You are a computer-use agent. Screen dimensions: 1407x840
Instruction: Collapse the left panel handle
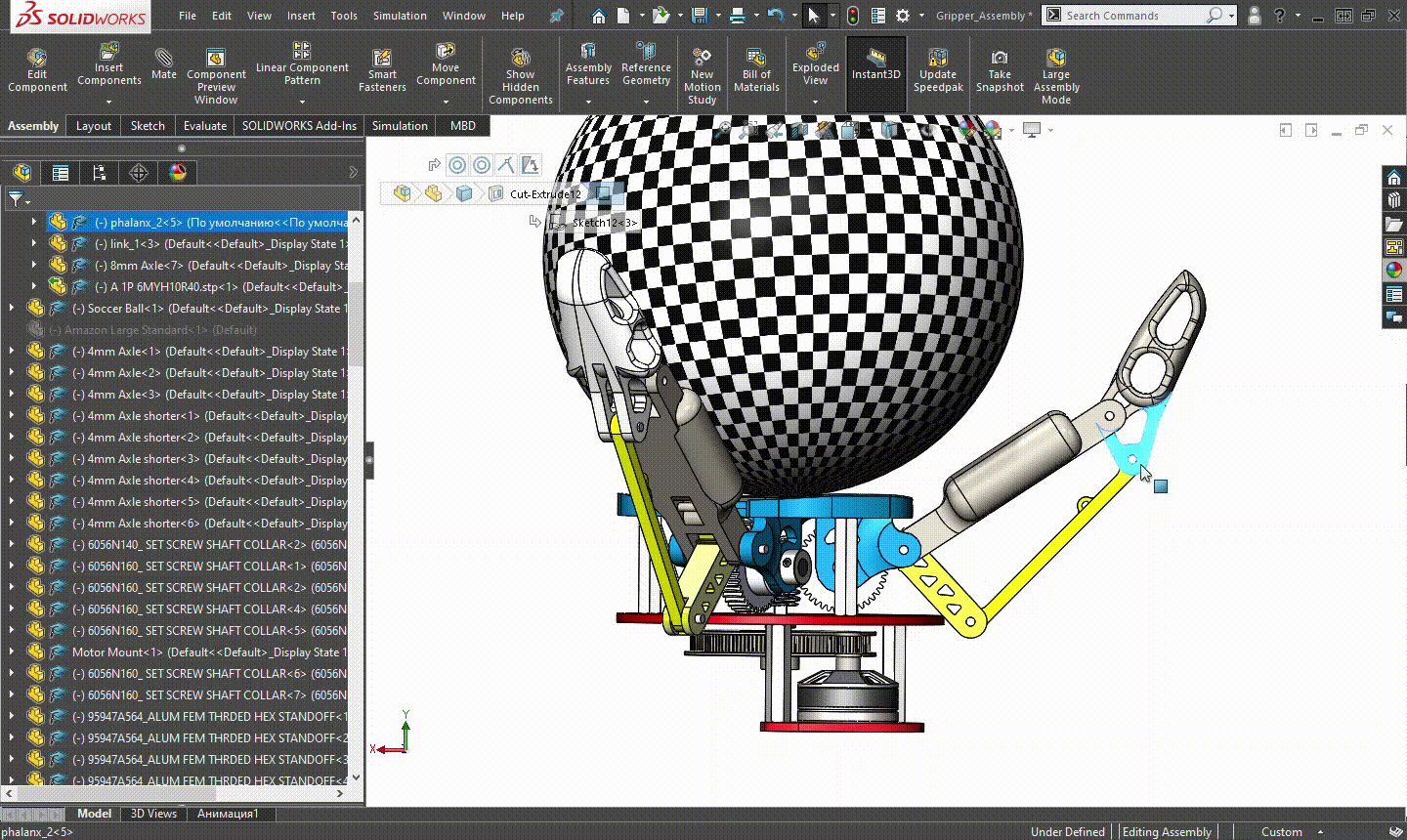click(369, 459)
